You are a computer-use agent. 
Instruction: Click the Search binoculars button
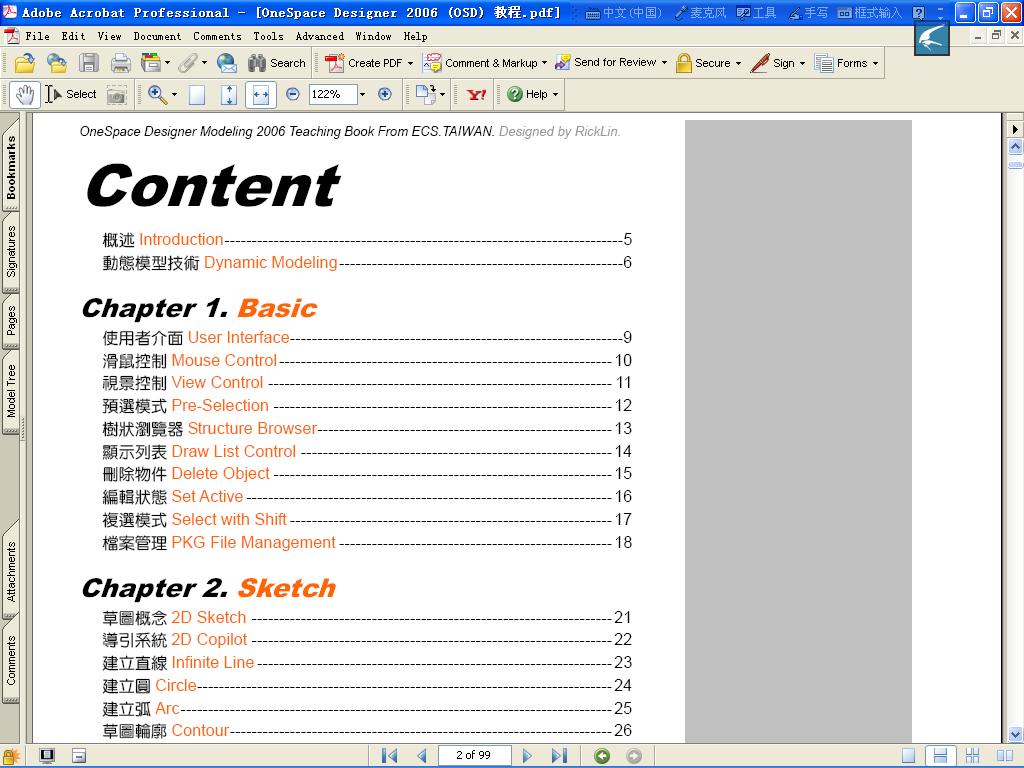[276, 63]
